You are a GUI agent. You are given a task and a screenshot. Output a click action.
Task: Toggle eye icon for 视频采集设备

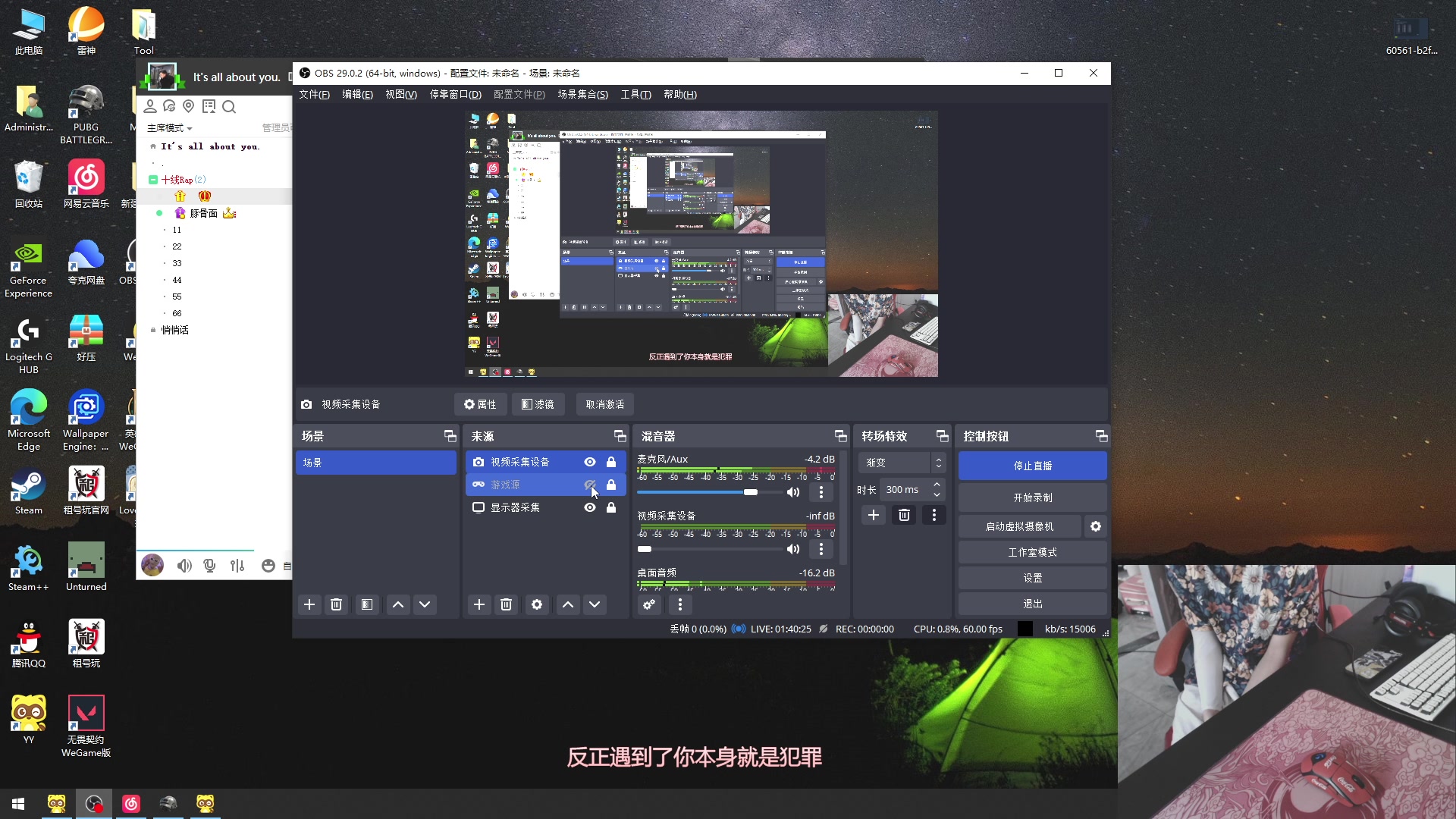tap(590, 461)
